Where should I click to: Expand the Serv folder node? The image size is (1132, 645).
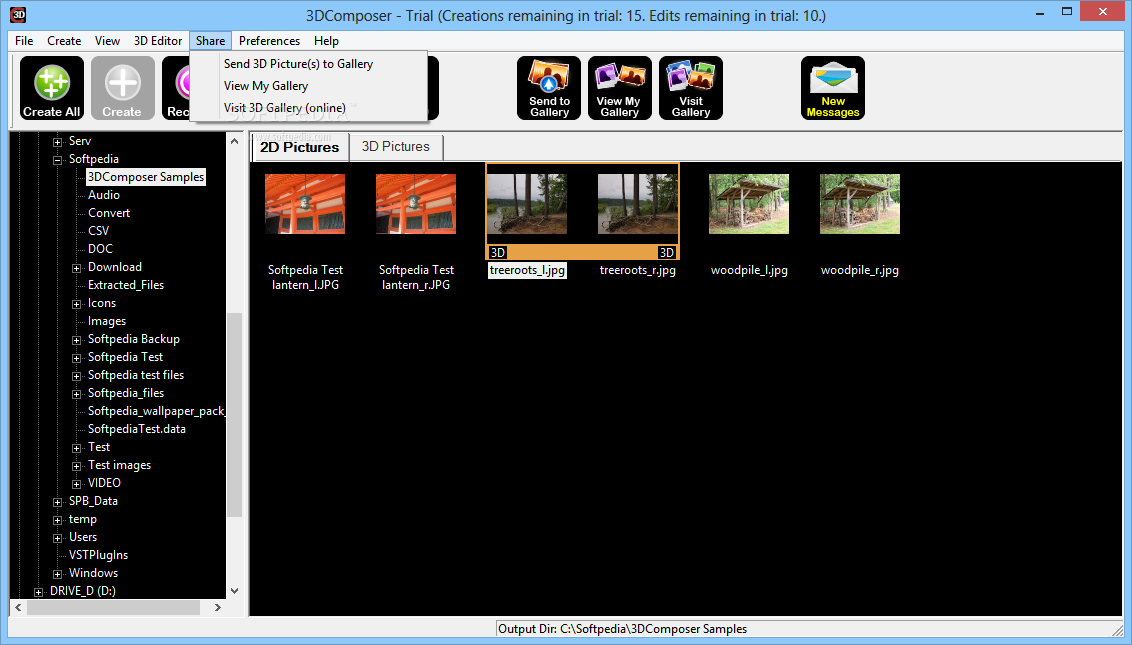(x=57, y=142)
